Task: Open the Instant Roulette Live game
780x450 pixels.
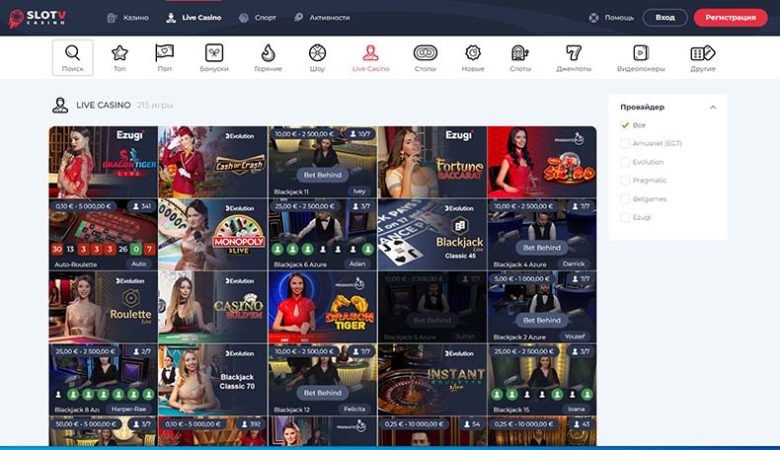Action: [x=432, y=380]
